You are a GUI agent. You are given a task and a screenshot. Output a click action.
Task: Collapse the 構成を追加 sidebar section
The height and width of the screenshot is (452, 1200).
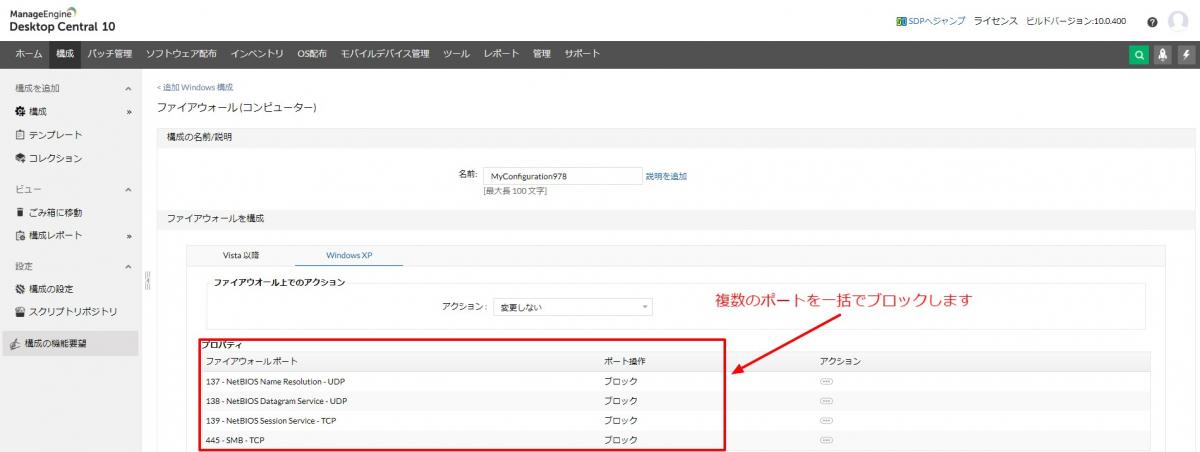point(128,89)
